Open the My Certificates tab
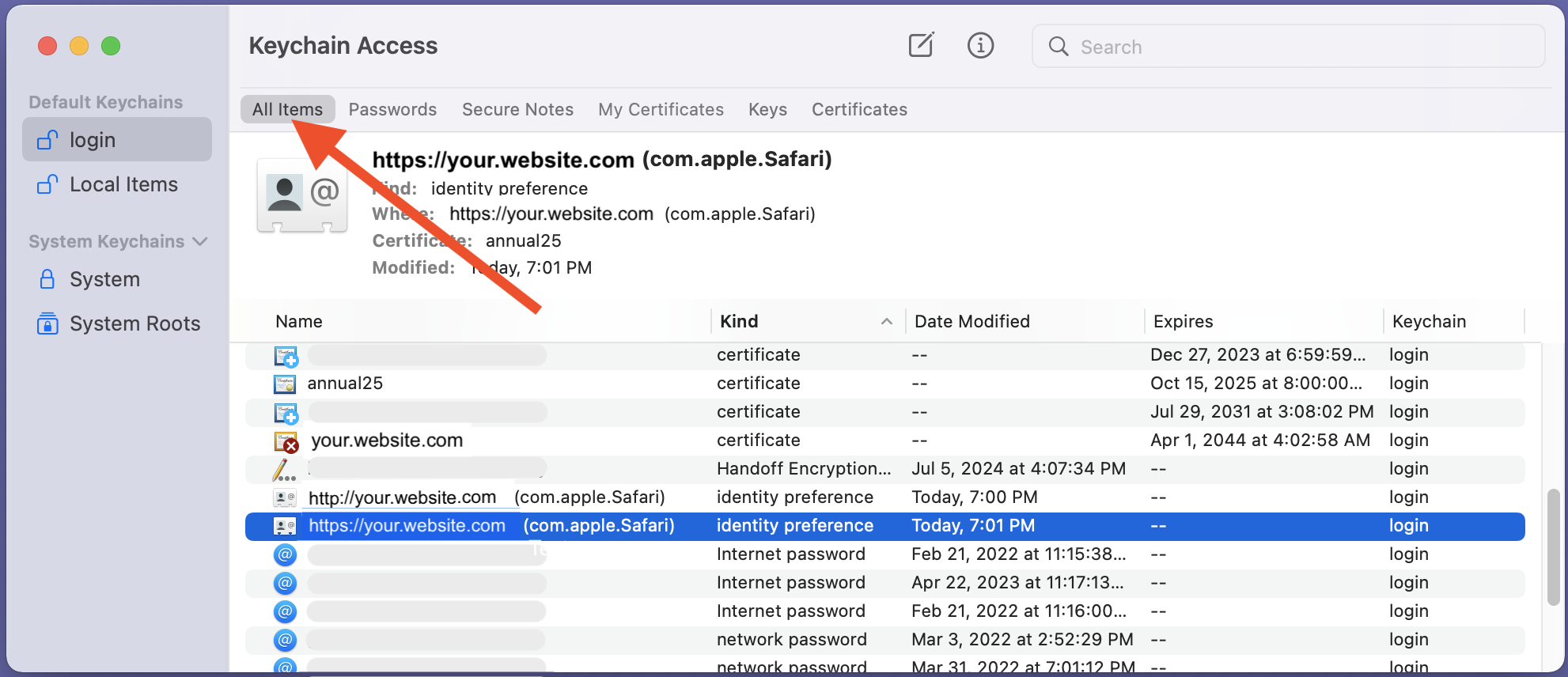This screenshot has width=1568, height=677. pos(661,109)
